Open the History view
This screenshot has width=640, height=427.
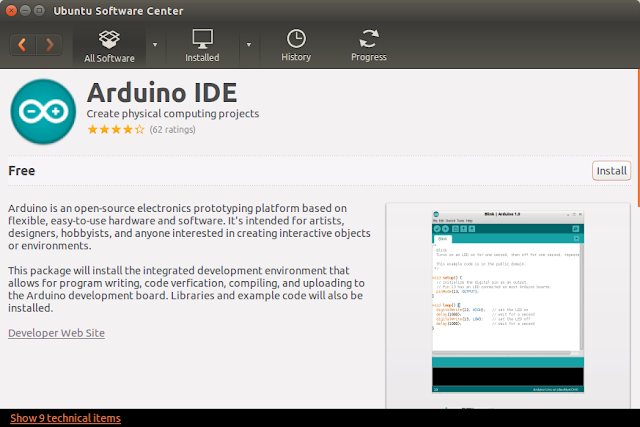tap(296, 46)
